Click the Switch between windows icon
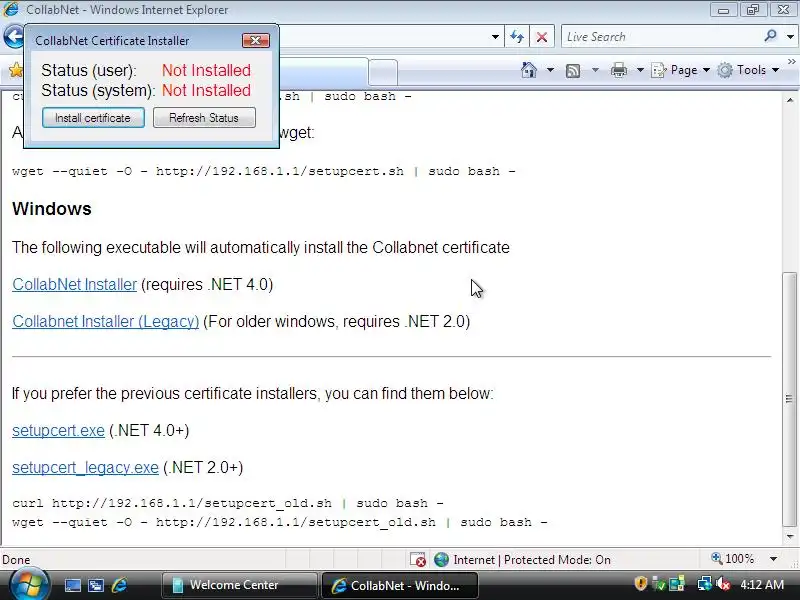 (95, 585)
